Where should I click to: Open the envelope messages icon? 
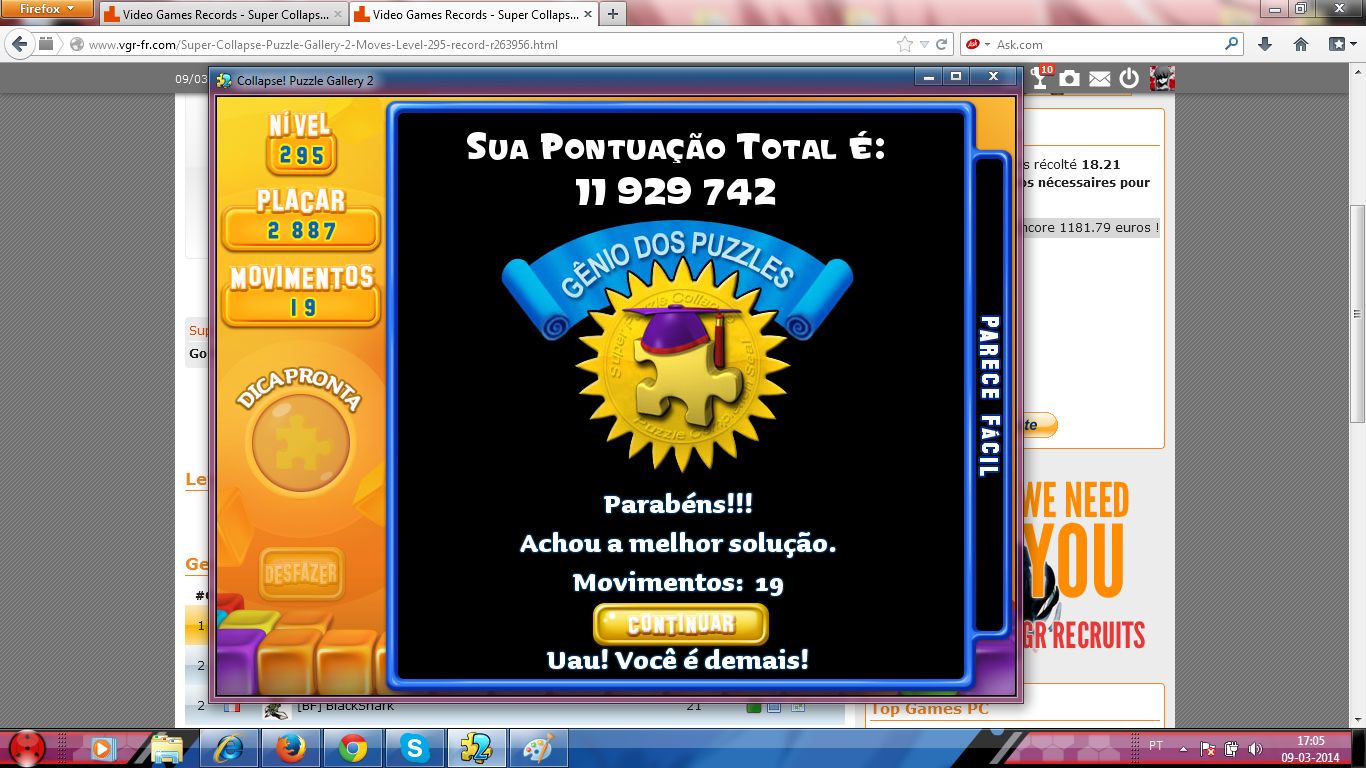click(x=1099, y=79)
